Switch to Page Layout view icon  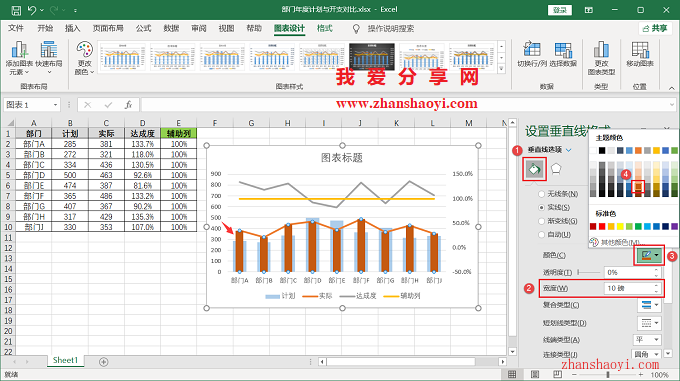click(535, 374)
